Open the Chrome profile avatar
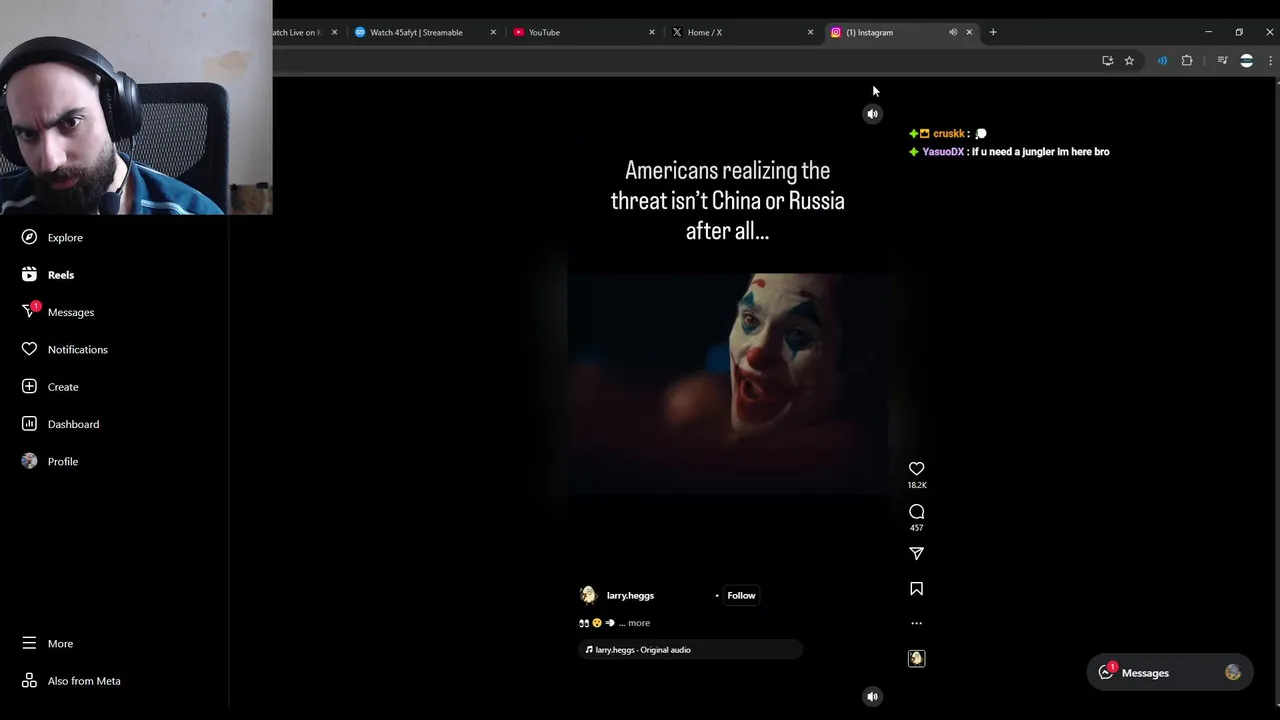 pos(1246,61)
